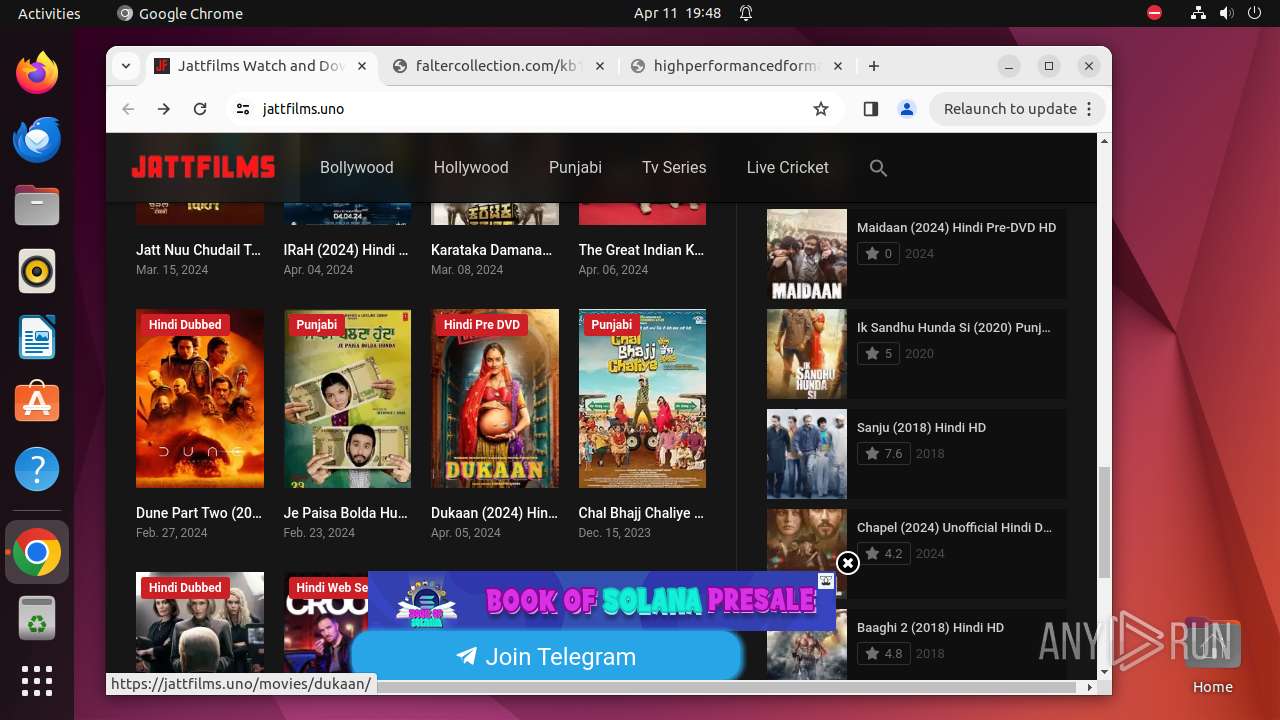Viewport: 1280px width, 720px height.
Task: Open the Trash from dock
Action: click(37, 618)
